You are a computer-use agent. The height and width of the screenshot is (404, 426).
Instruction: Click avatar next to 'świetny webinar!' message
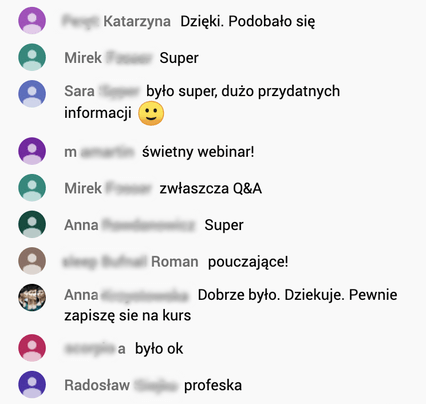(32, 151)
